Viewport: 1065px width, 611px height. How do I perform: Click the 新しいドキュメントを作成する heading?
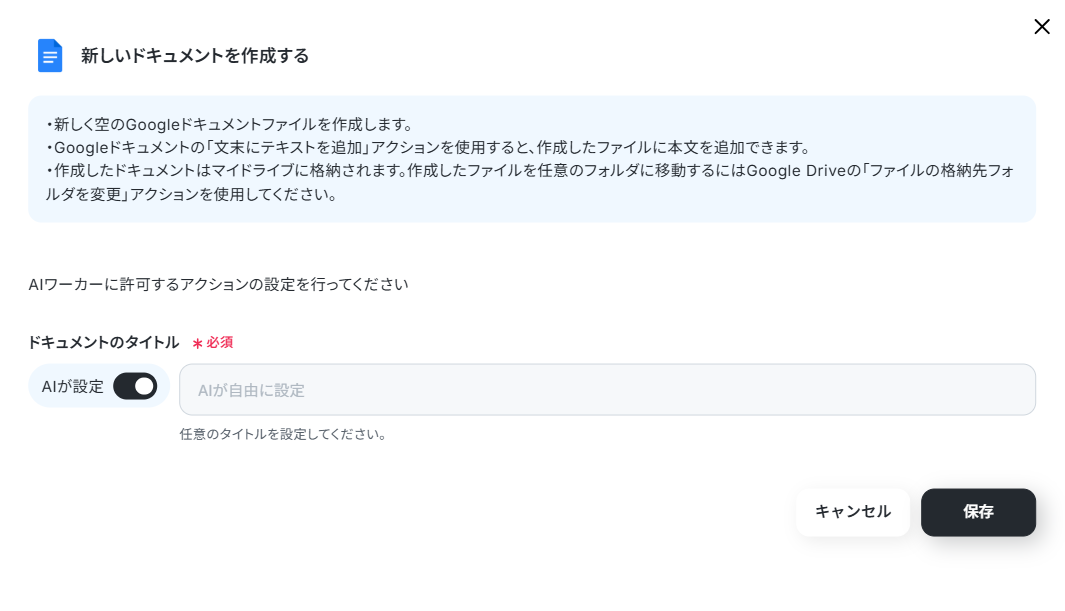click(195, 56)
